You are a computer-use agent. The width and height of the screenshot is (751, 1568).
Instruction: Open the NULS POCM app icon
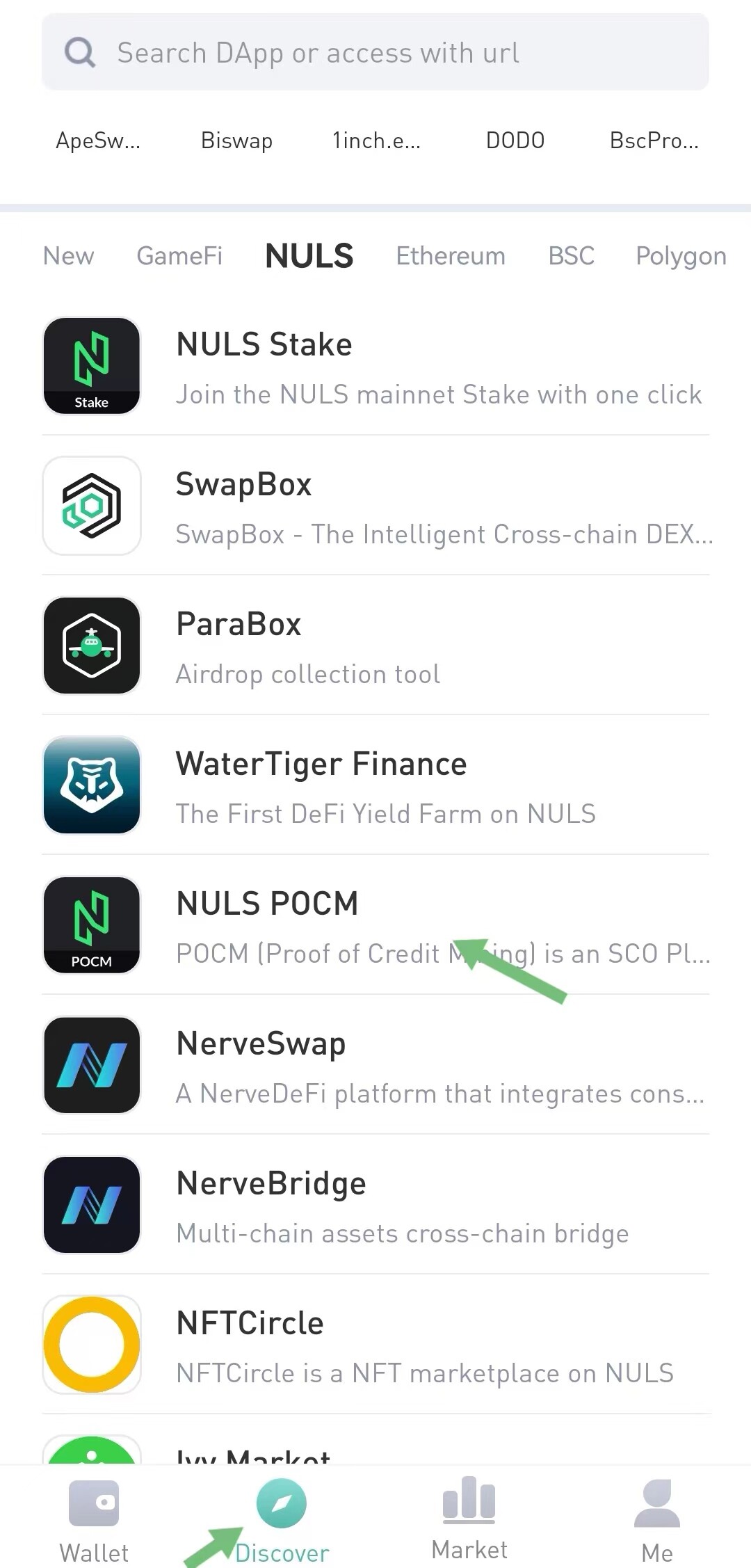point(92,925)
